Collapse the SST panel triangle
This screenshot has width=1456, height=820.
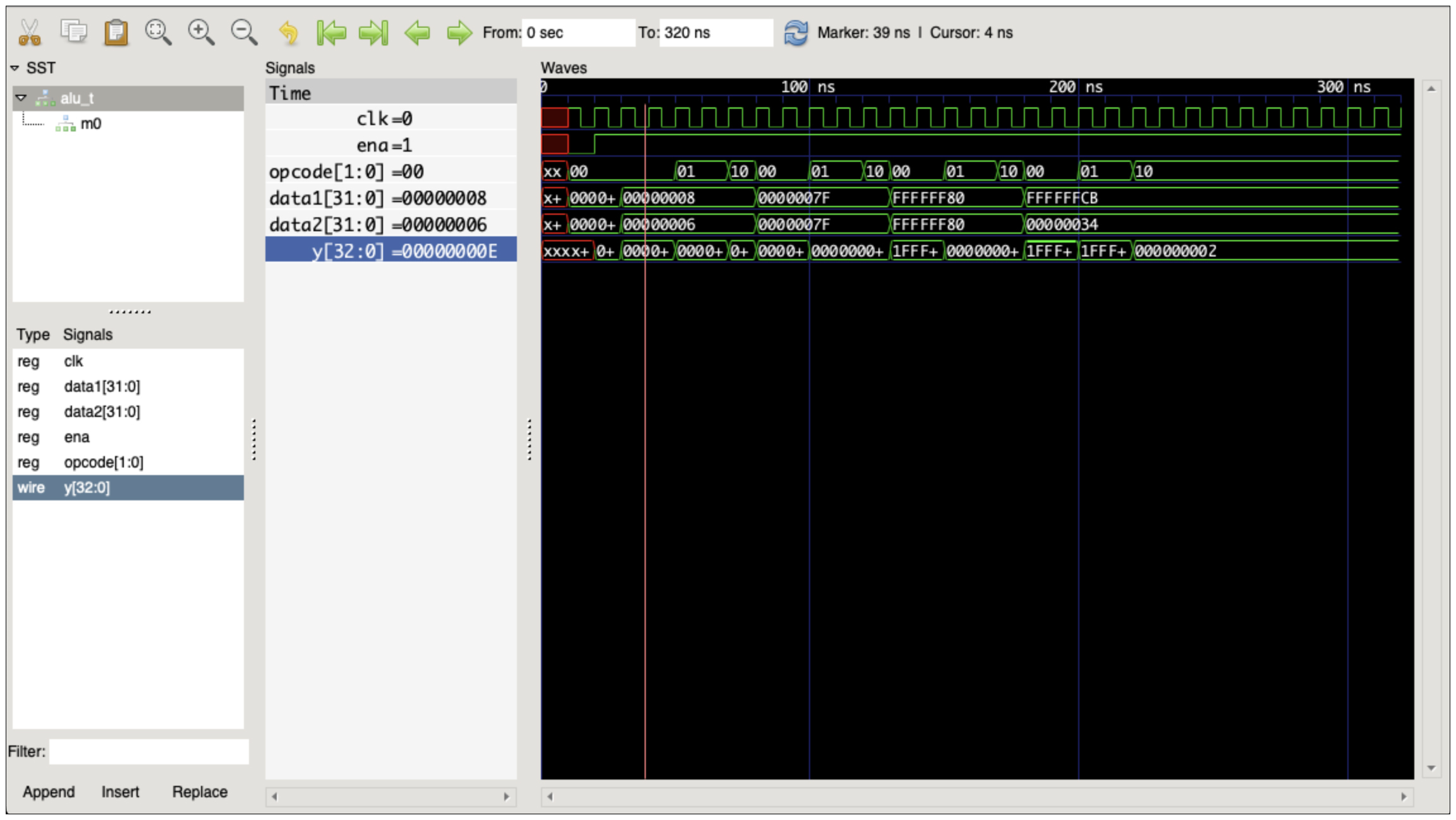[x=15, y=68]
